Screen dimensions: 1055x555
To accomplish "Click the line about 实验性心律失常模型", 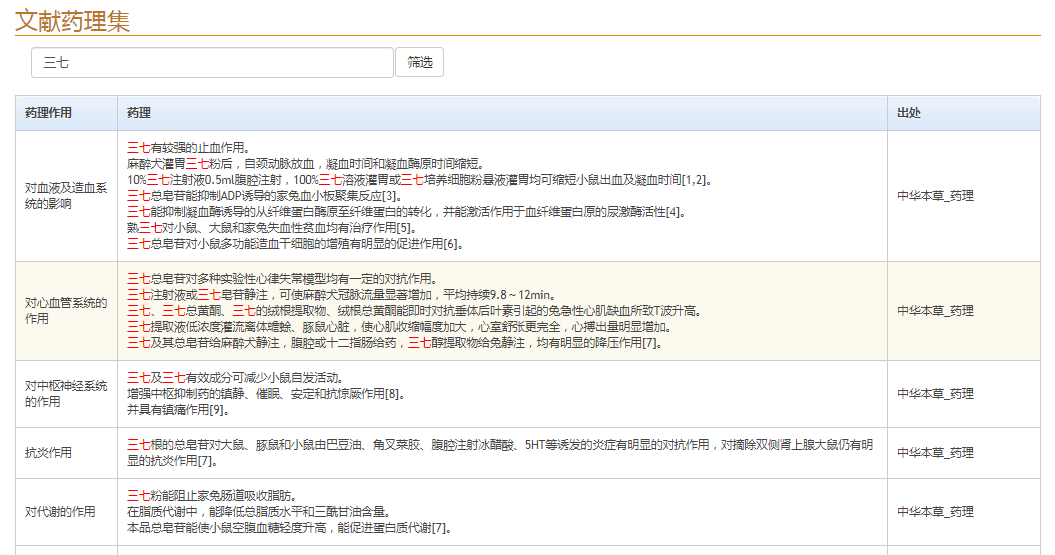I will click(283, 279).
